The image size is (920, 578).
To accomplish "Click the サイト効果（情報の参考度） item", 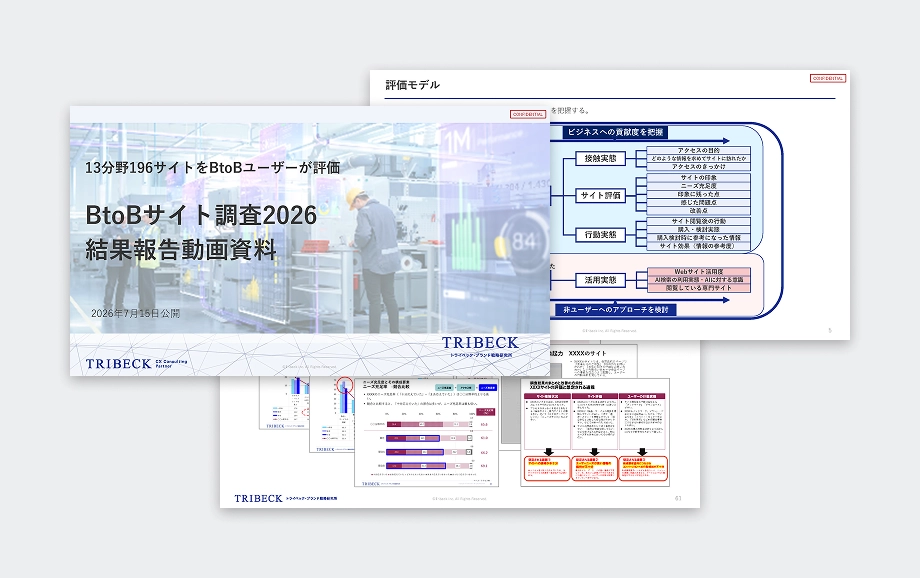I will (x=698, y=246).
